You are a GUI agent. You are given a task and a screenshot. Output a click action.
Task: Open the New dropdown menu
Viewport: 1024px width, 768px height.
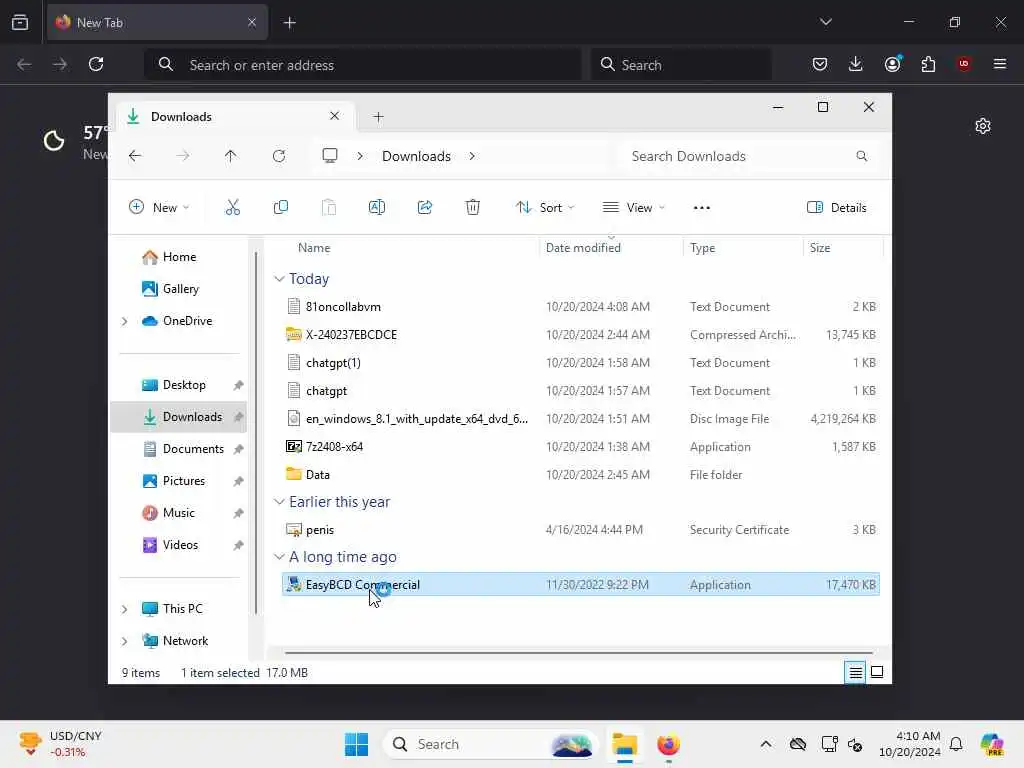click(x=159, y=208)
